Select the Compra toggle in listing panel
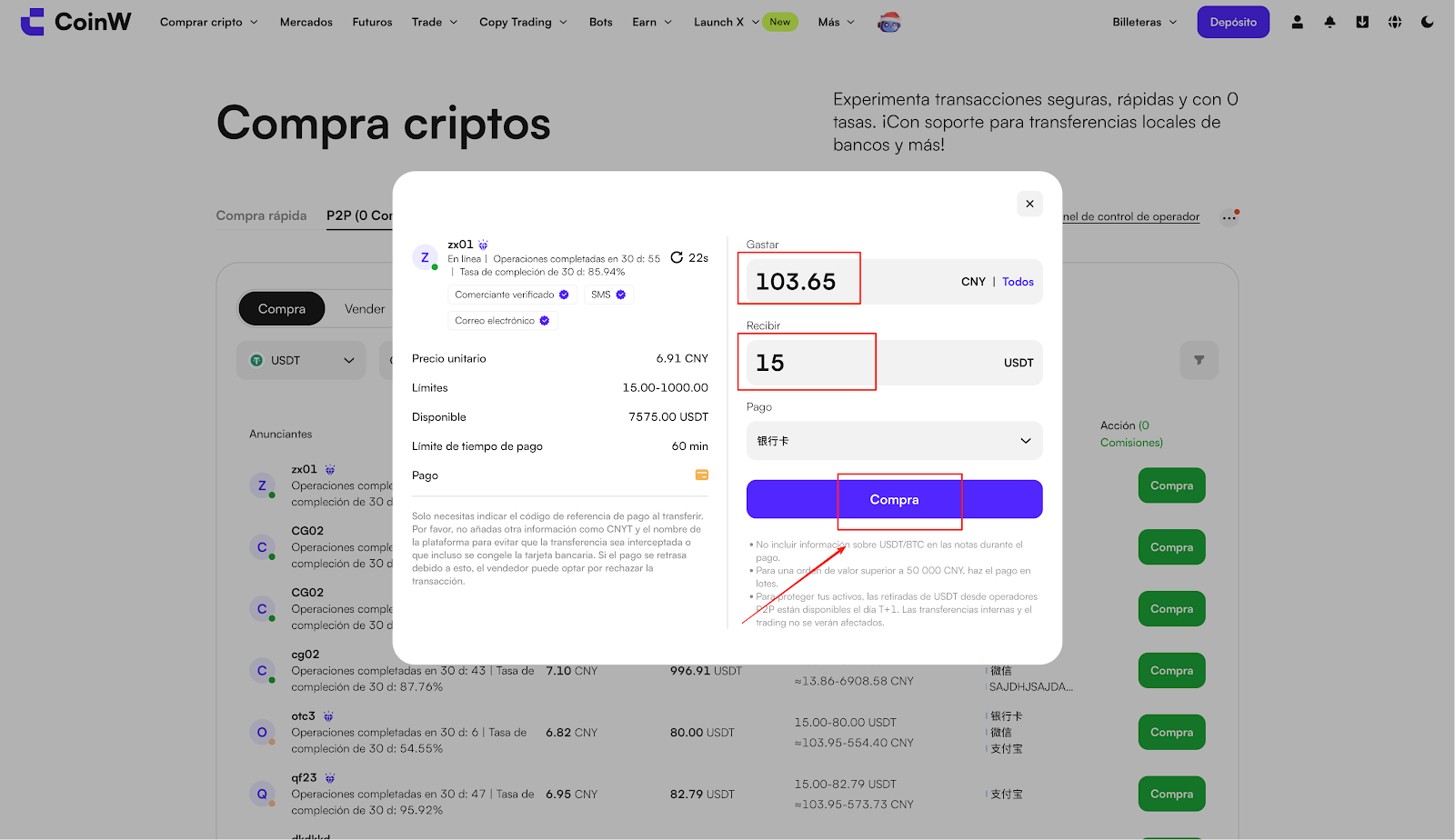The height and width of the screenshot is (840, 1455). click(282, 309)
